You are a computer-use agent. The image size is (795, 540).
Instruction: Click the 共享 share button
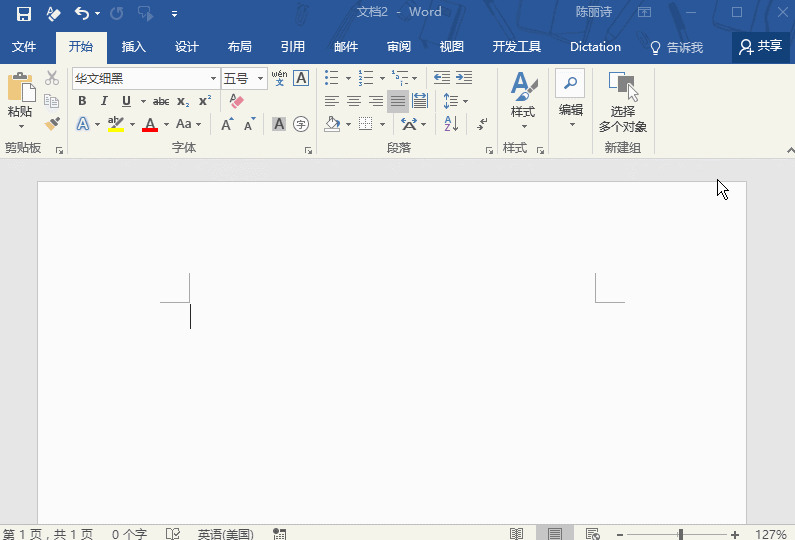click(760, 47)
